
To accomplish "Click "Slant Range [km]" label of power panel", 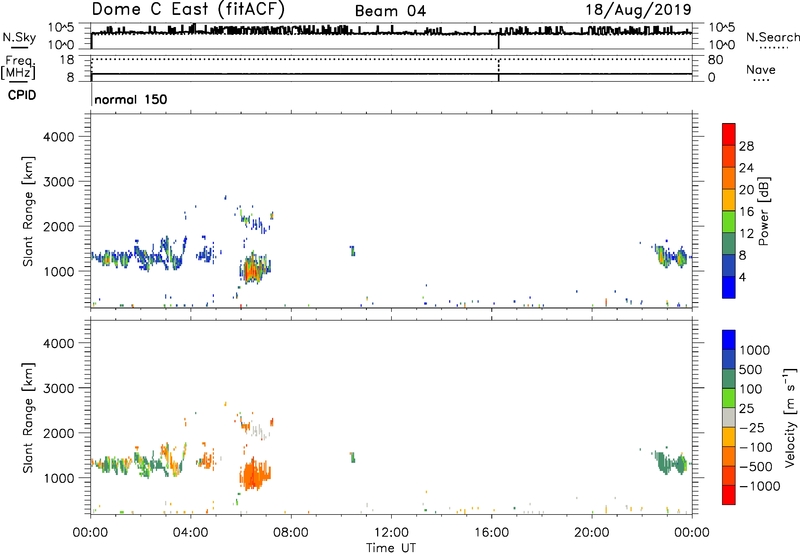I will pyautogui.click(x=28, y=211).
